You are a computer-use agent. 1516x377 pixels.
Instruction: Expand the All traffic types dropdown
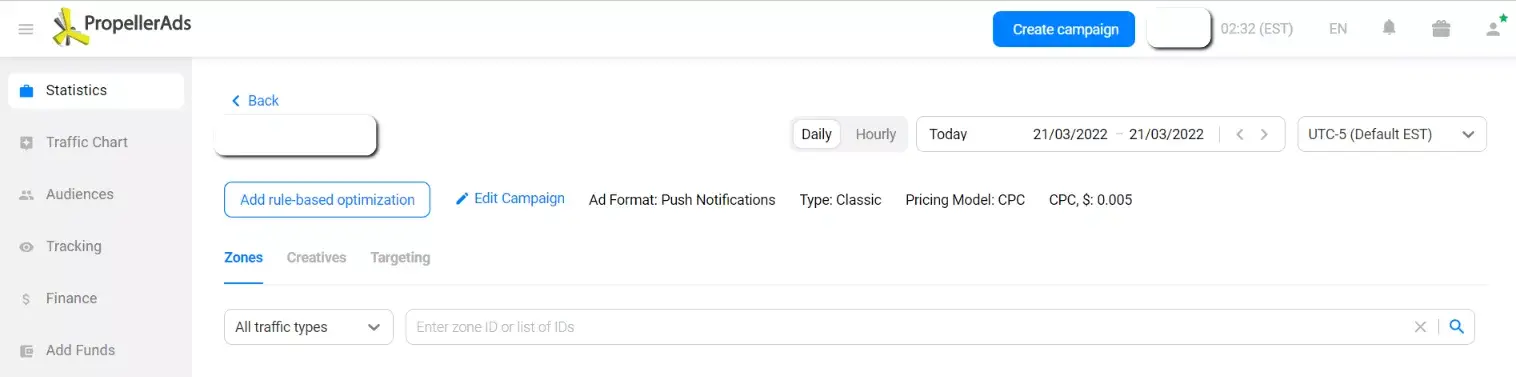coord(309,327)
